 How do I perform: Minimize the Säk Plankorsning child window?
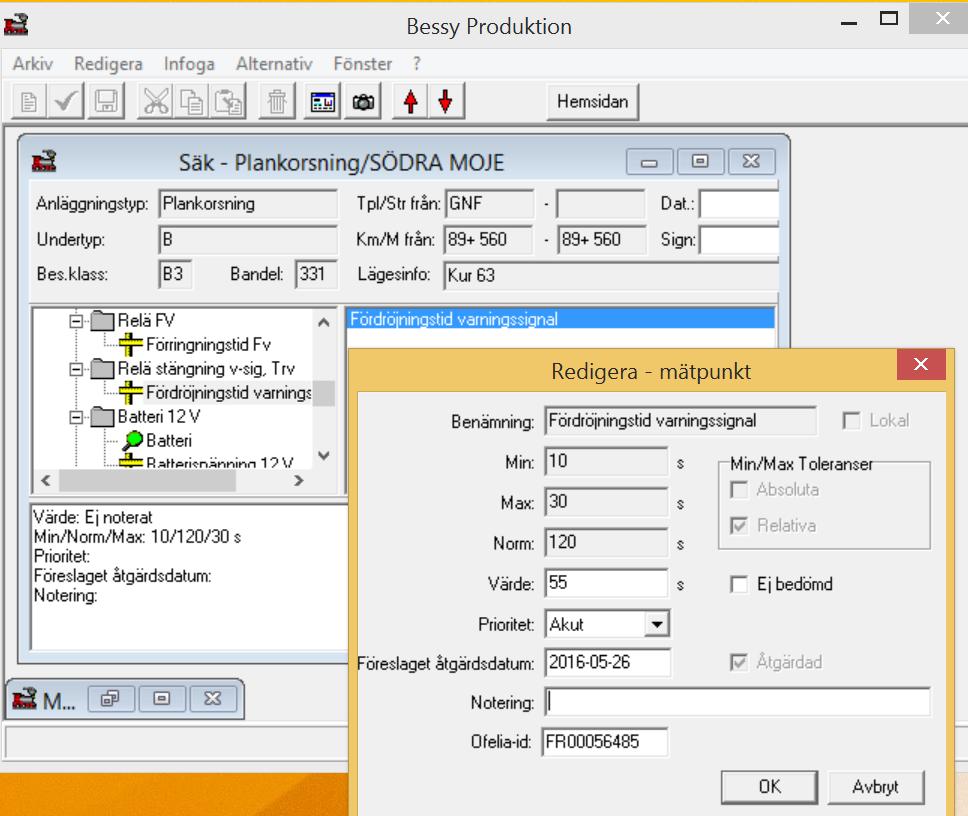[649, 162]
